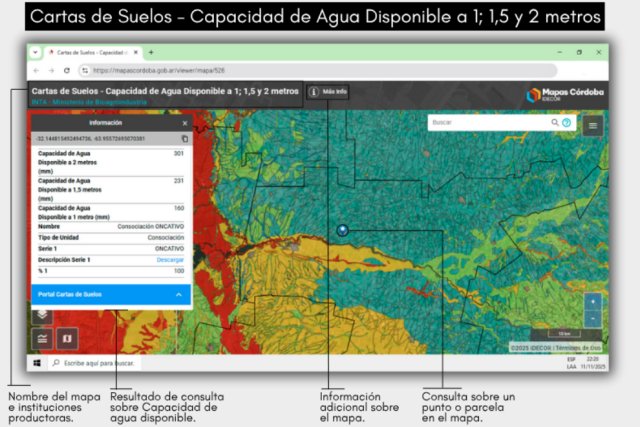Copy coordinates with the copy icon
This screenshot has height=427, width=640.
[x=184, y=138]
